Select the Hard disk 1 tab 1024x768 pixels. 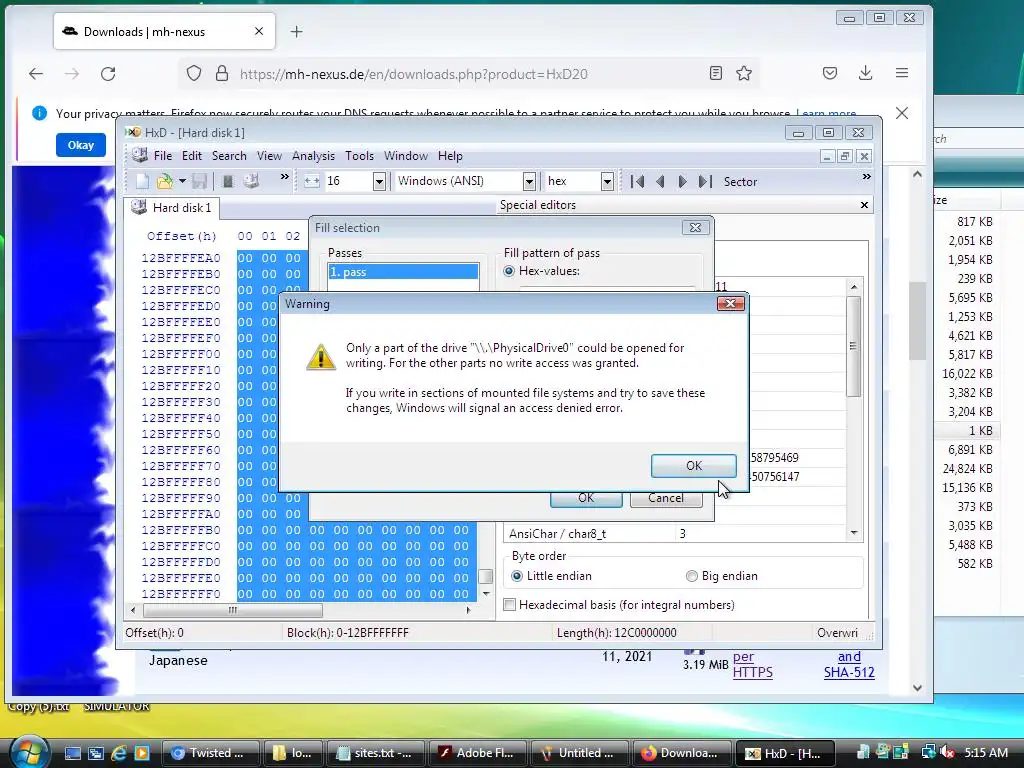172,208
